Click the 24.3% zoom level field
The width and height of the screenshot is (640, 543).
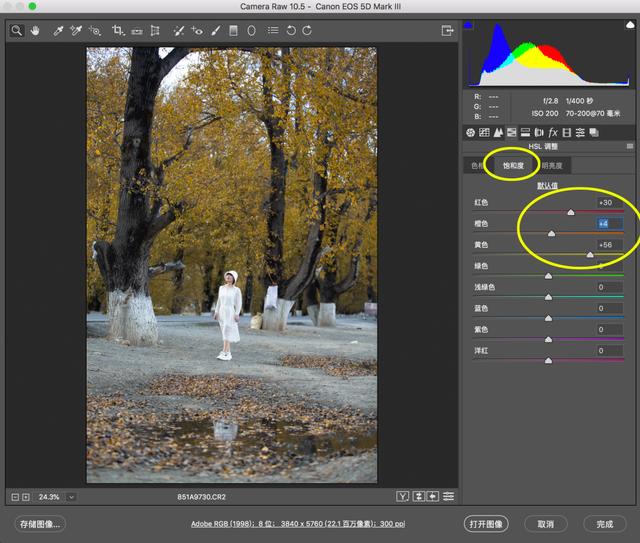[x=49, y=497]
